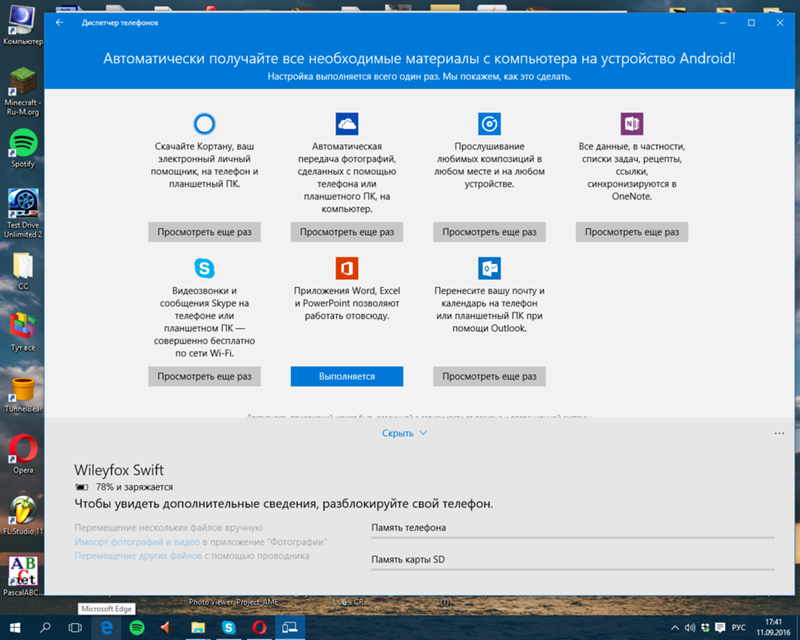Open Microsoft Edge from taskbar
Screen dimensions: 800x640
click(x=106, y=628)
